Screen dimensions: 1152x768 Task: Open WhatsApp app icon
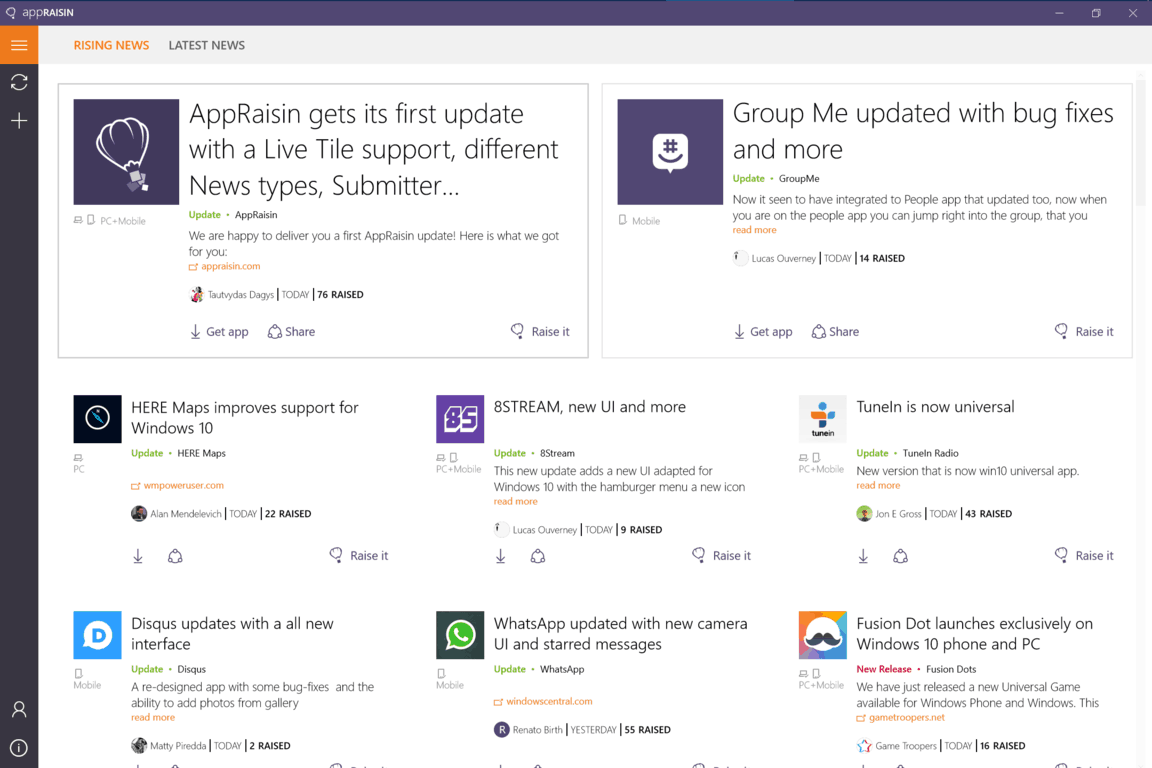point(460,635)
